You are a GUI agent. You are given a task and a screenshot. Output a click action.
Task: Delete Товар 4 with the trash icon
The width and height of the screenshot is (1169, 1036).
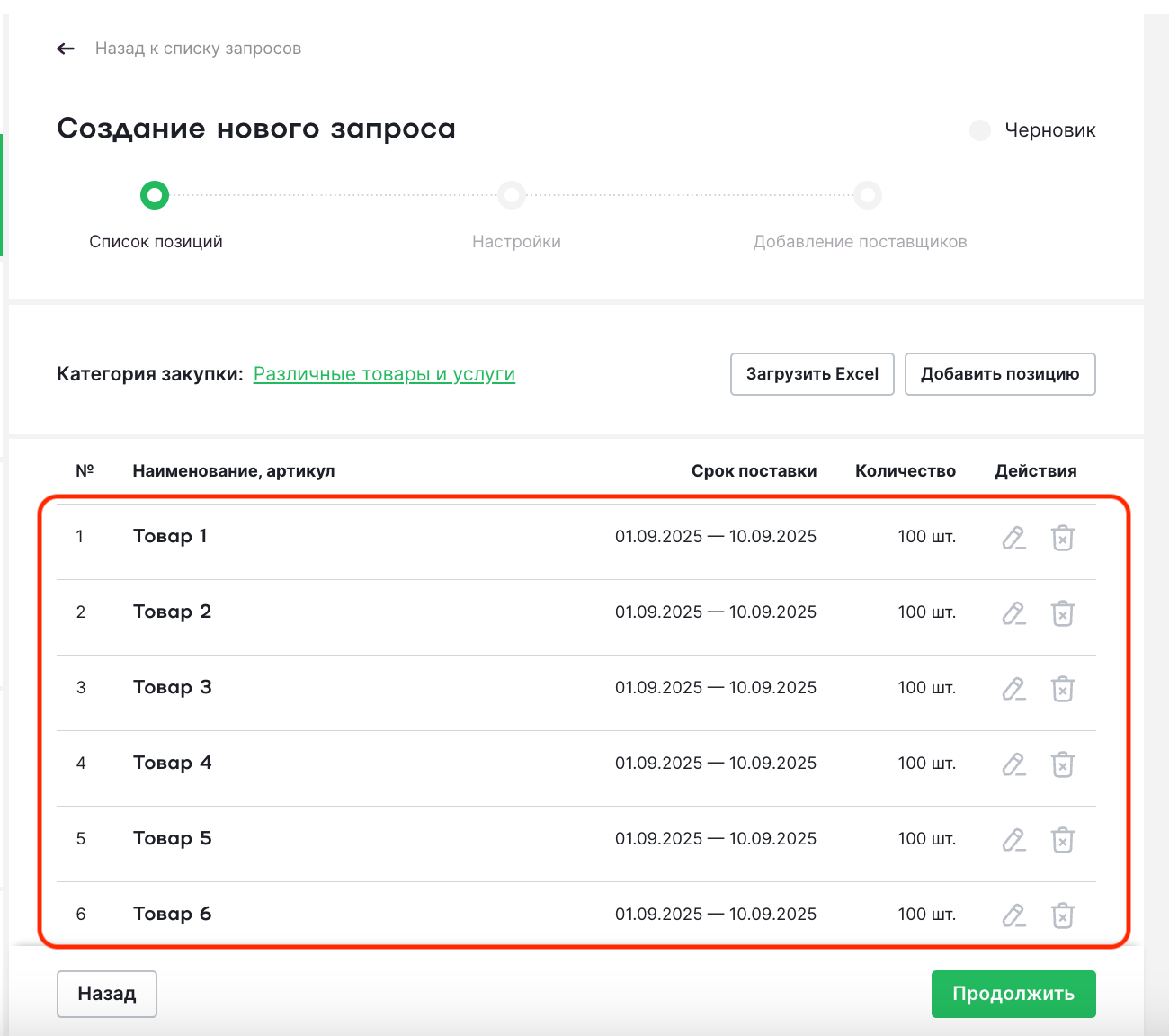1063,764
